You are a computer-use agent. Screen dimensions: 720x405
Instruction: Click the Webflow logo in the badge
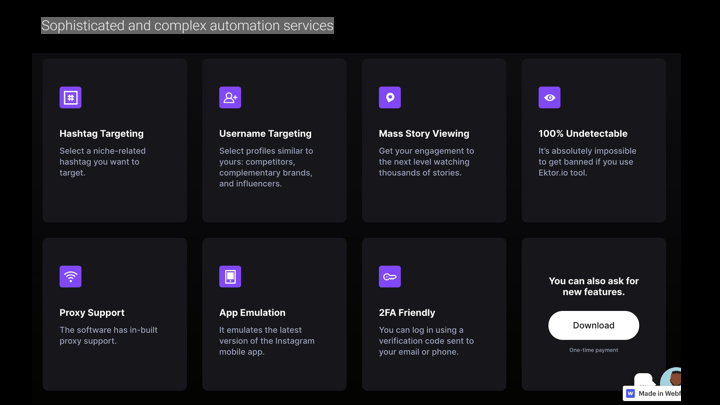pos(631,394)
